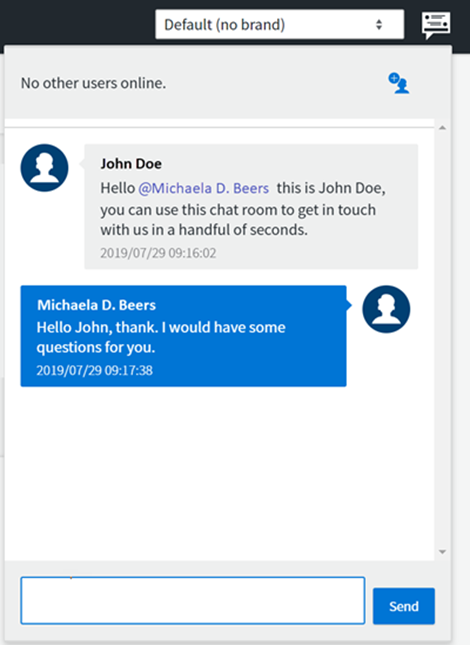Open the chat panel icon in header
The height and width of the screenshot is (645, 470).
436,25
